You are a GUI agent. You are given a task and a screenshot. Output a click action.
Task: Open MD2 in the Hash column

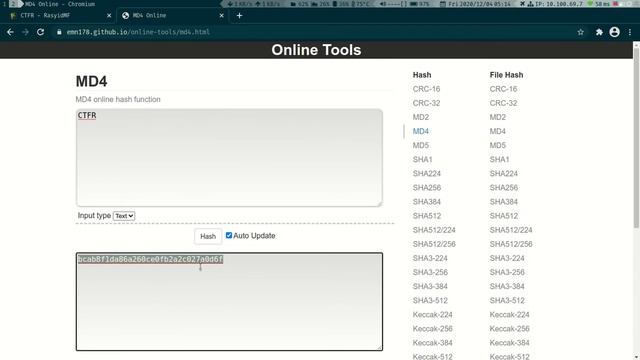[x=421, y=117]
